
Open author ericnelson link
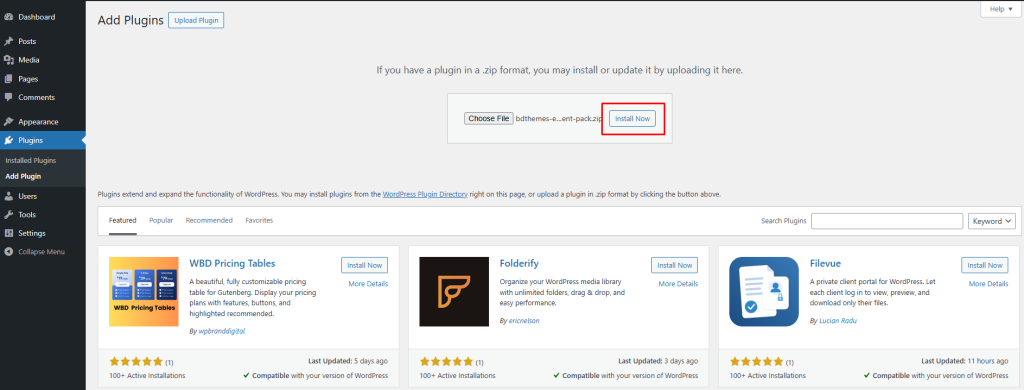point(524,321)
